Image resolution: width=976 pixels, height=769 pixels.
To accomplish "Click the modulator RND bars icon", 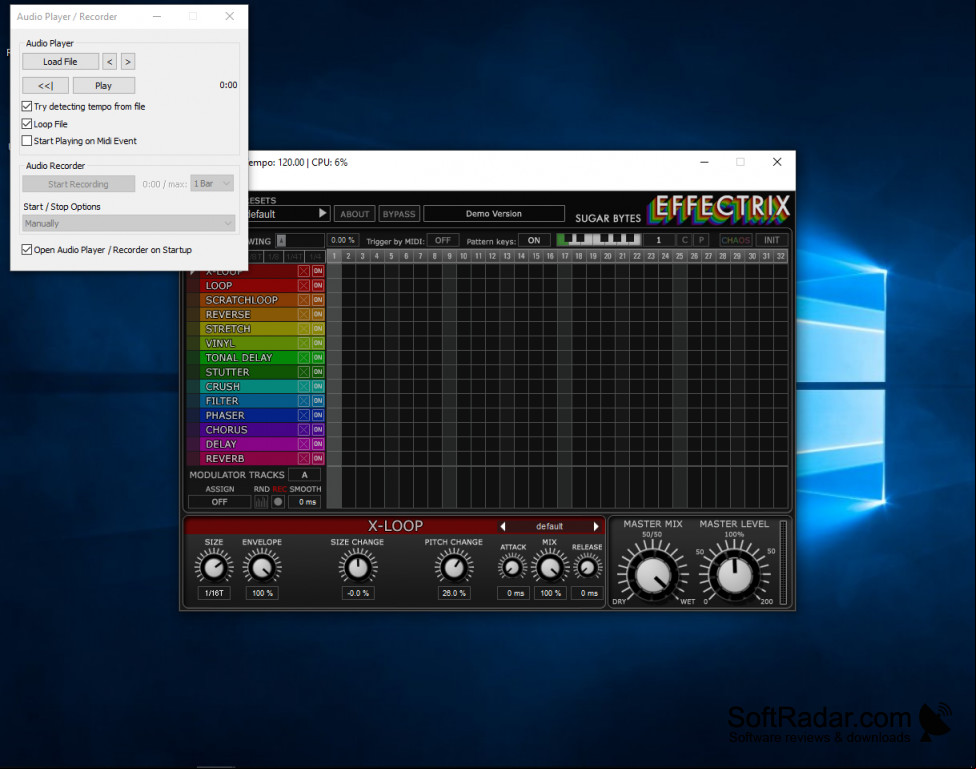I will click(x=261, y=502).
